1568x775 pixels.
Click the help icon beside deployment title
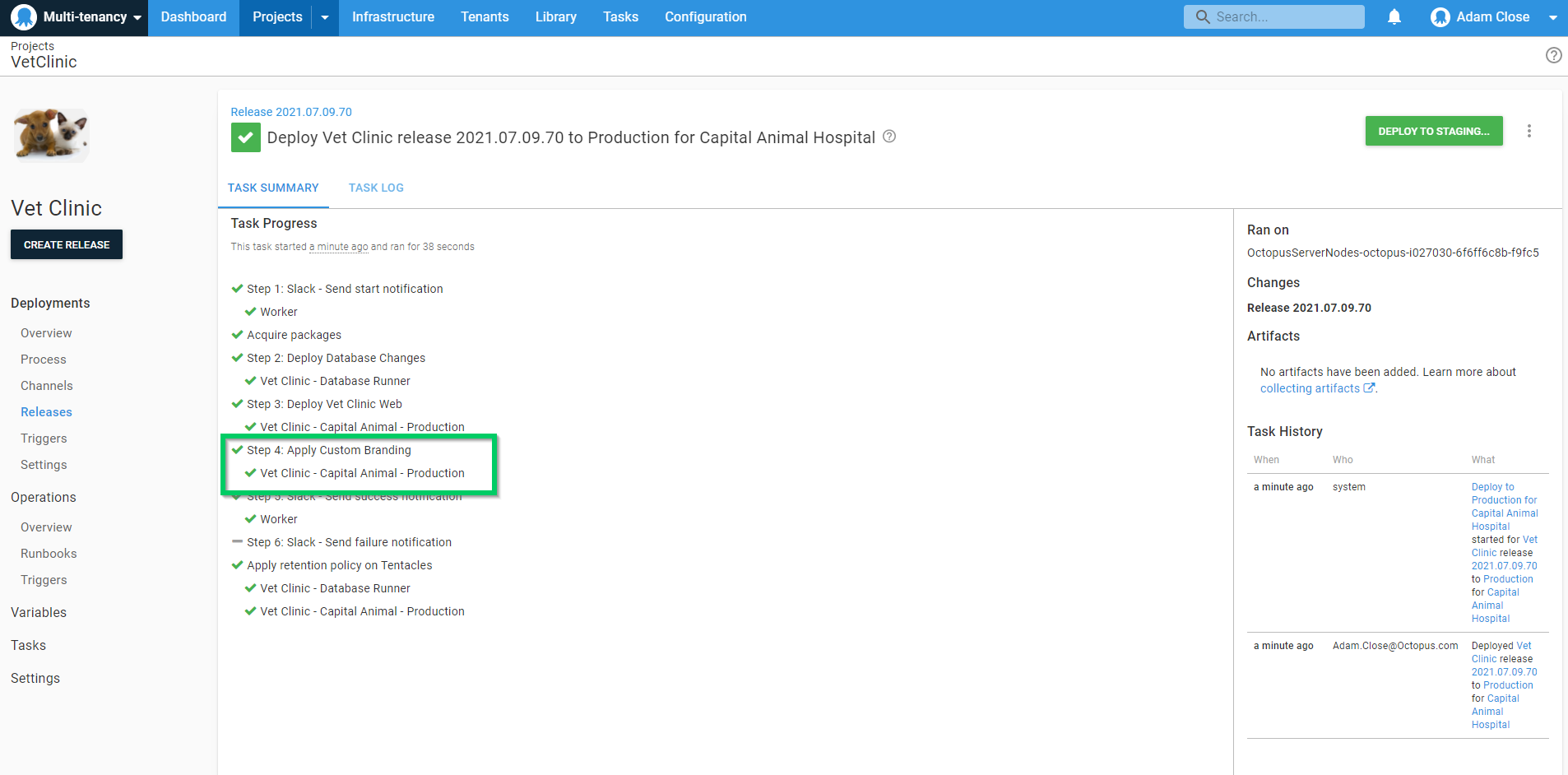point(889,137)
